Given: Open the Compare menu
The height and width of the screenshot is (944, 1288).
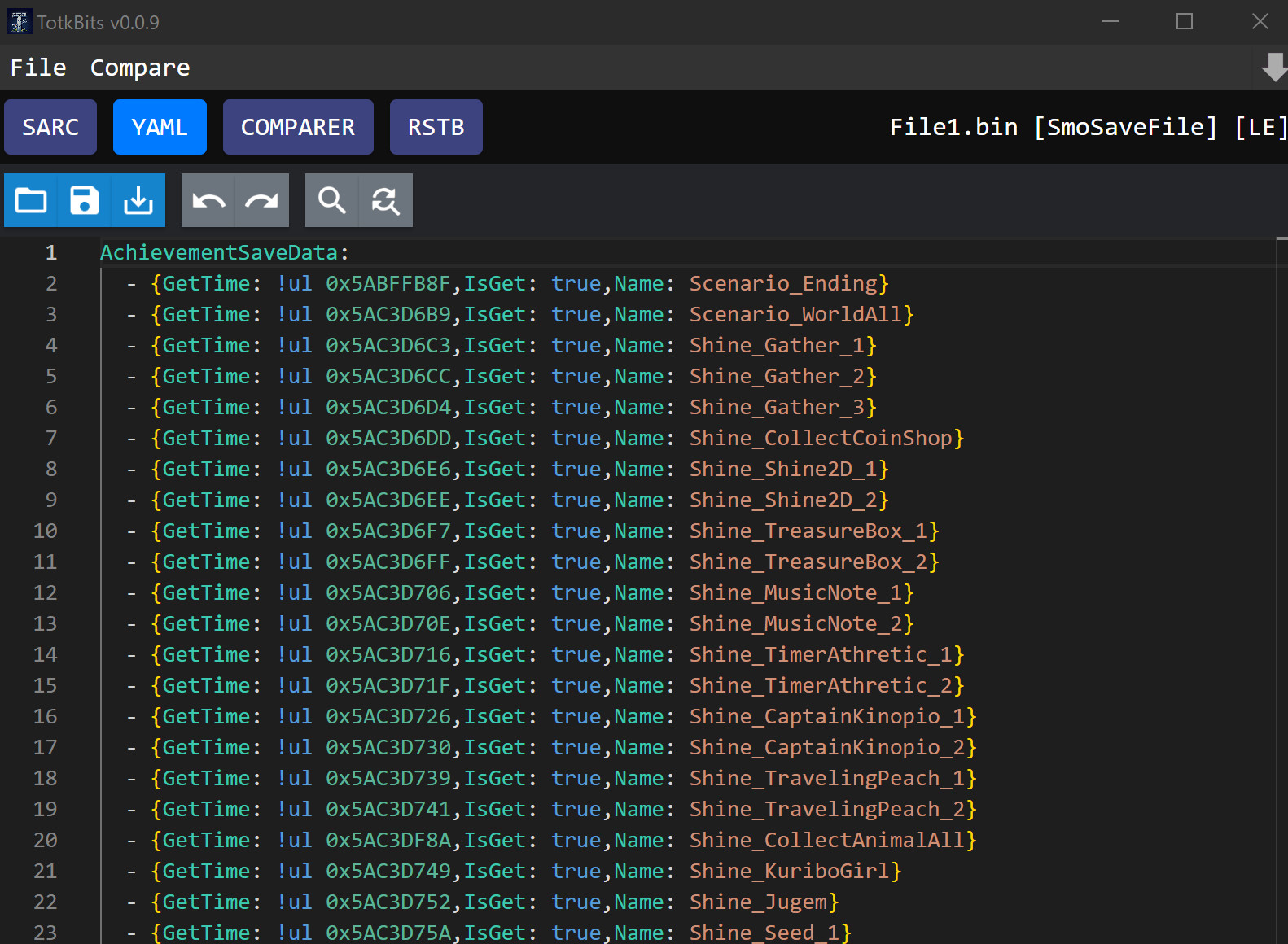Looking at the screenshot, I should click(140, 68).
